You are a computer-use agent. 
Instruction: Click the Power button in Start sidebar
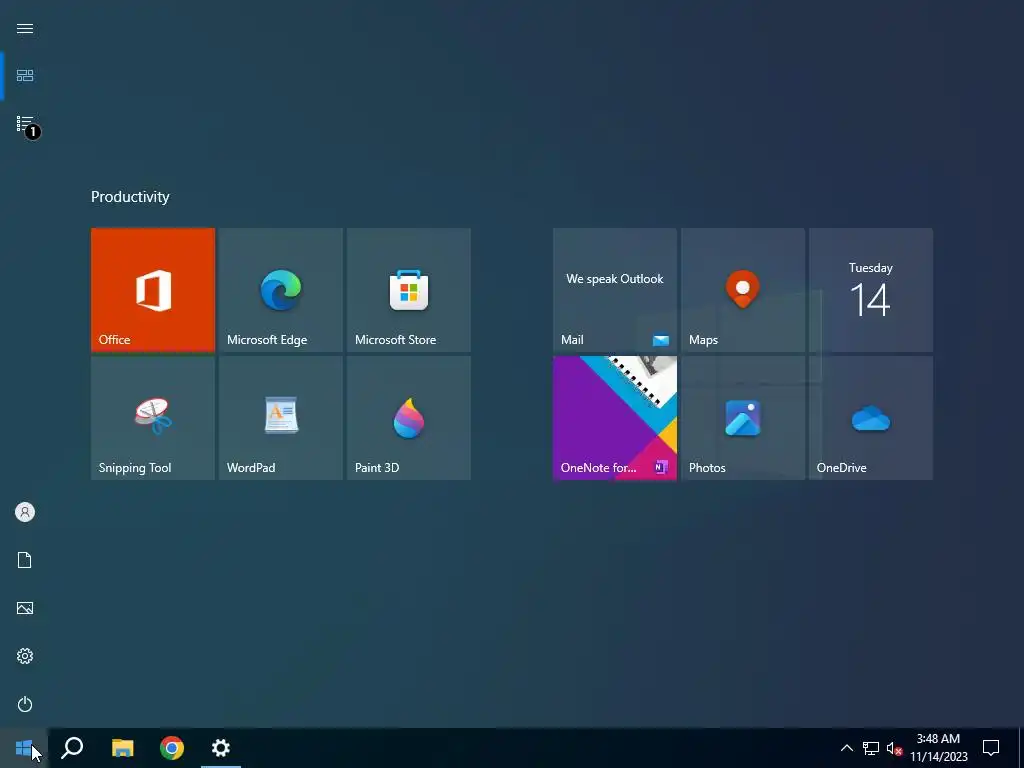pyautogui.click(x=25, y=704)
